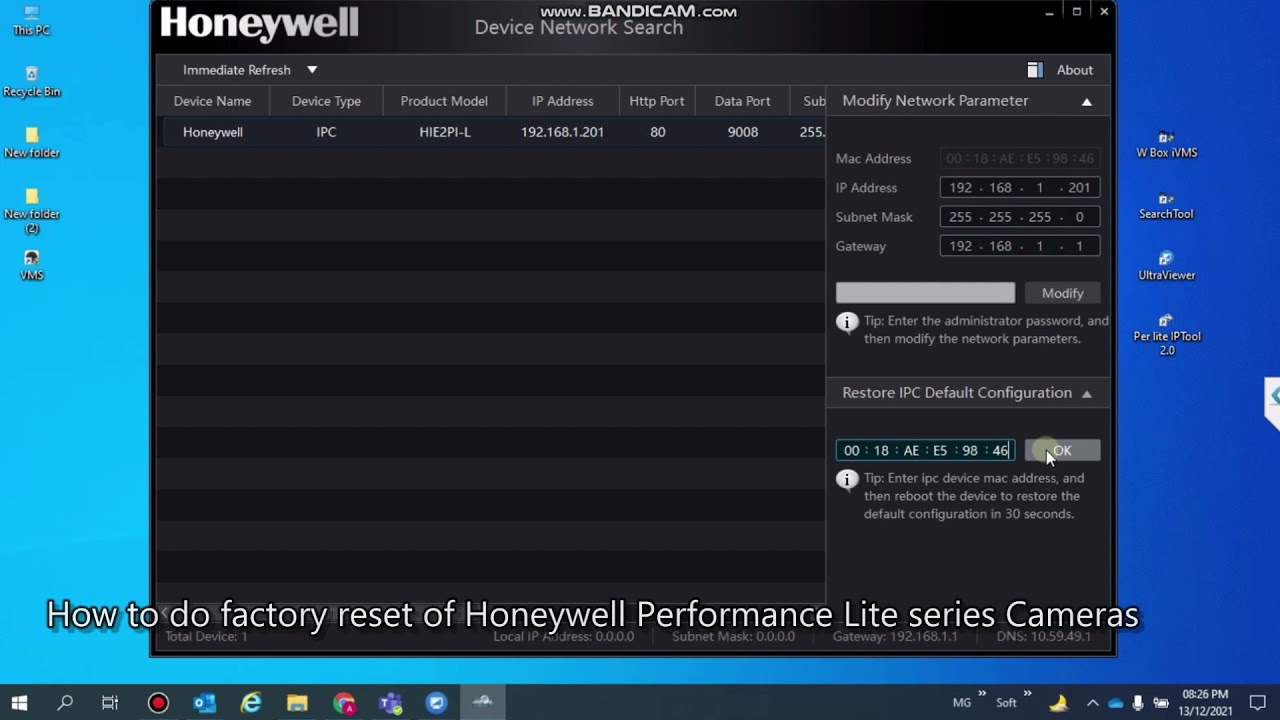The width and height of the screenshot is (1280, 720).
Task: Minimize the Device Network Search window
Action: click(1049, 12)
